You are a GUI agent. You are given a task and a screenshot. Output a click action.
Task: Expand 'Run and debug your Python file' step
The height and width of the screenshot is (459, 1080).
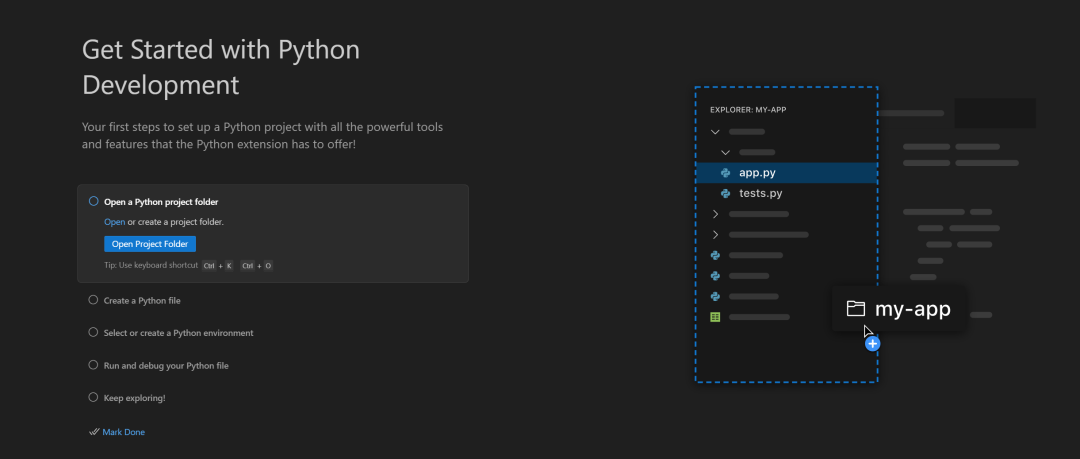click(166, 366)
